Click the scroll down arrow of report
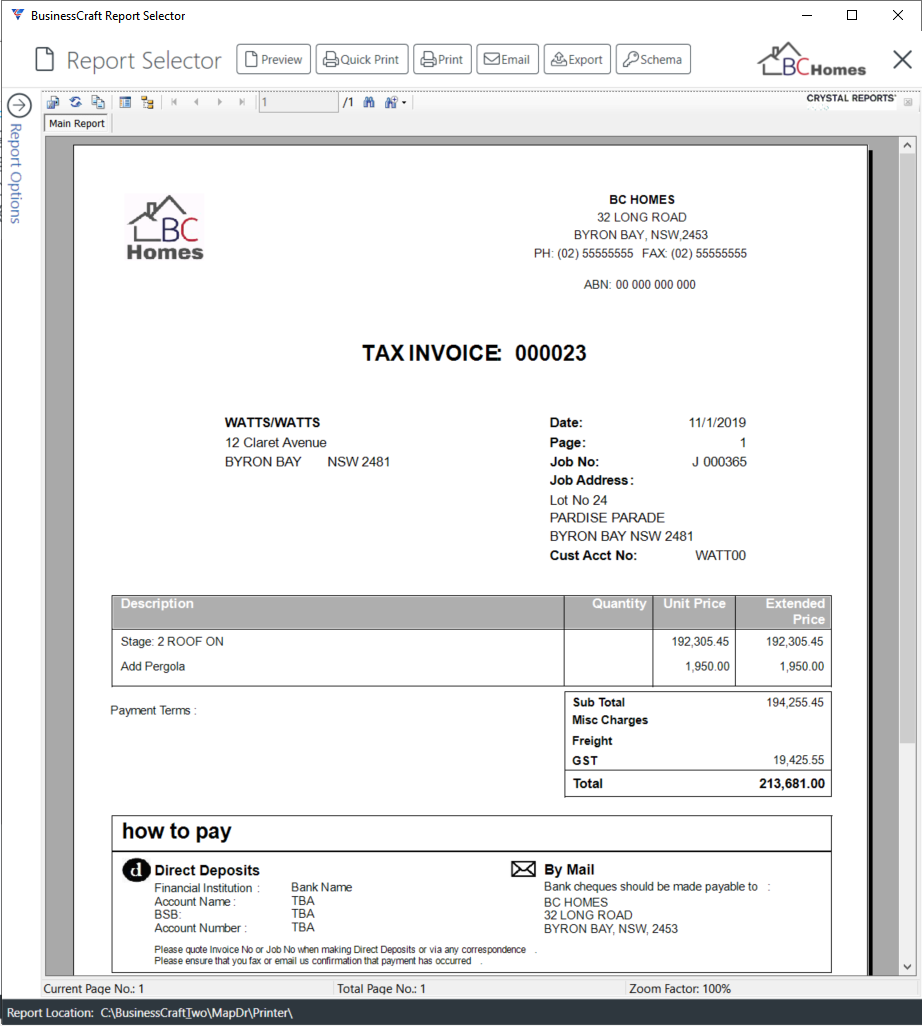 (x=907, y=966)
